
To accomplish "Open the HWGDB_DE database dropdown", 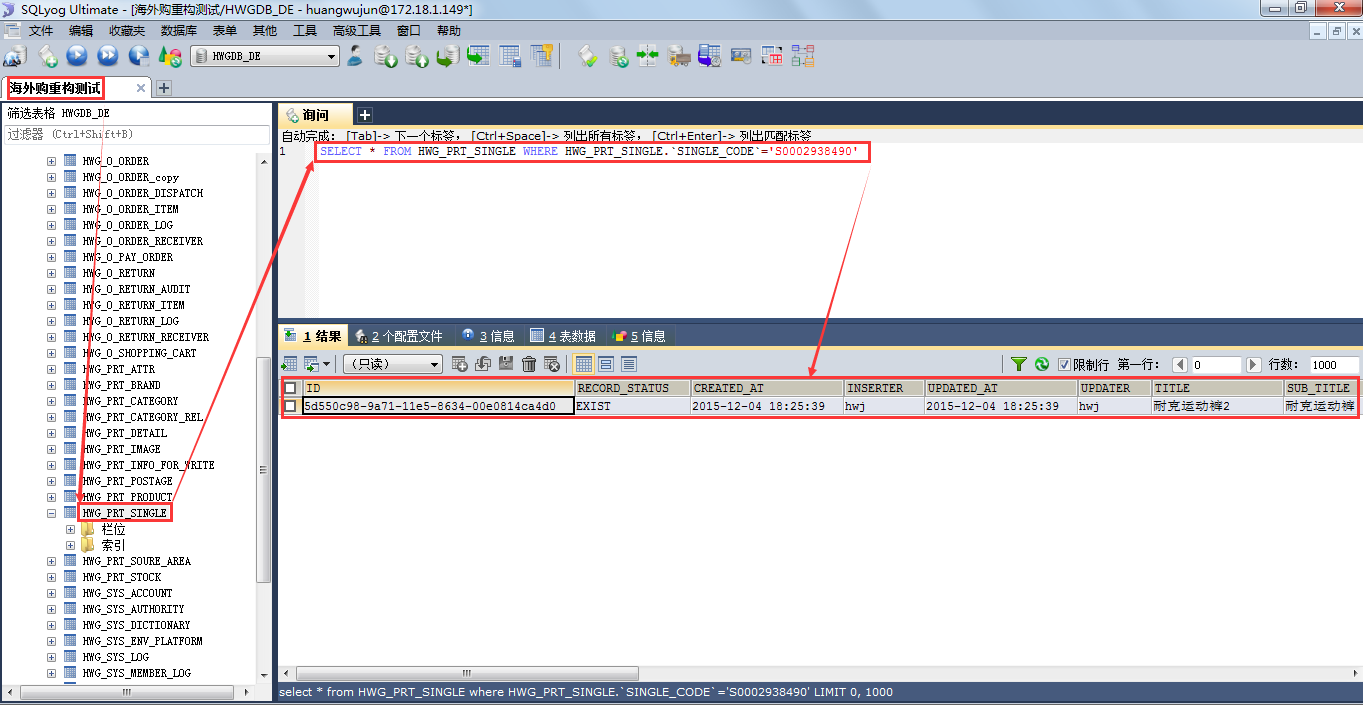I will 265,57.
